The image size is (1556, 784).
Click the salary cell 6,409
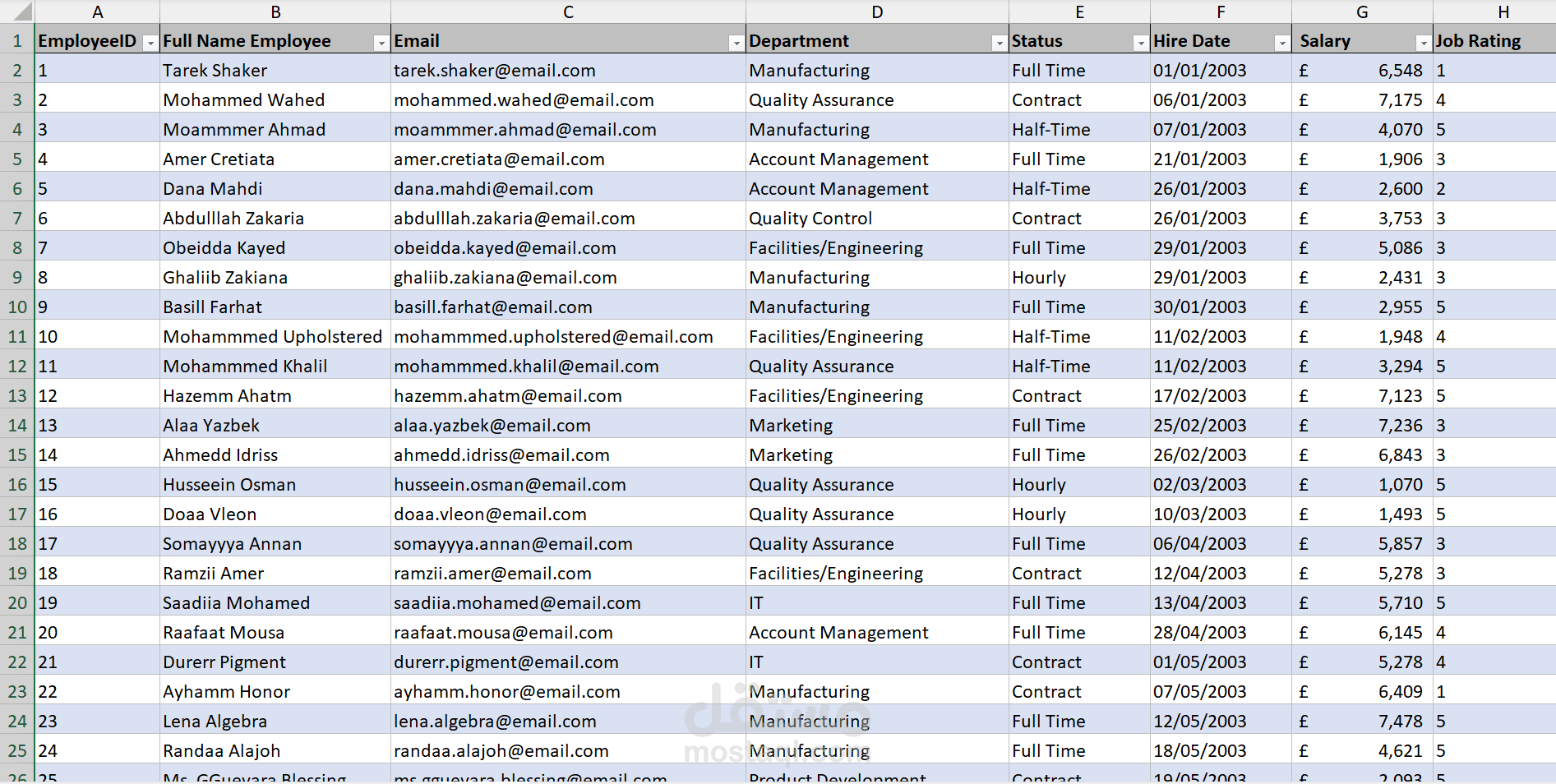coord(1362,691)
